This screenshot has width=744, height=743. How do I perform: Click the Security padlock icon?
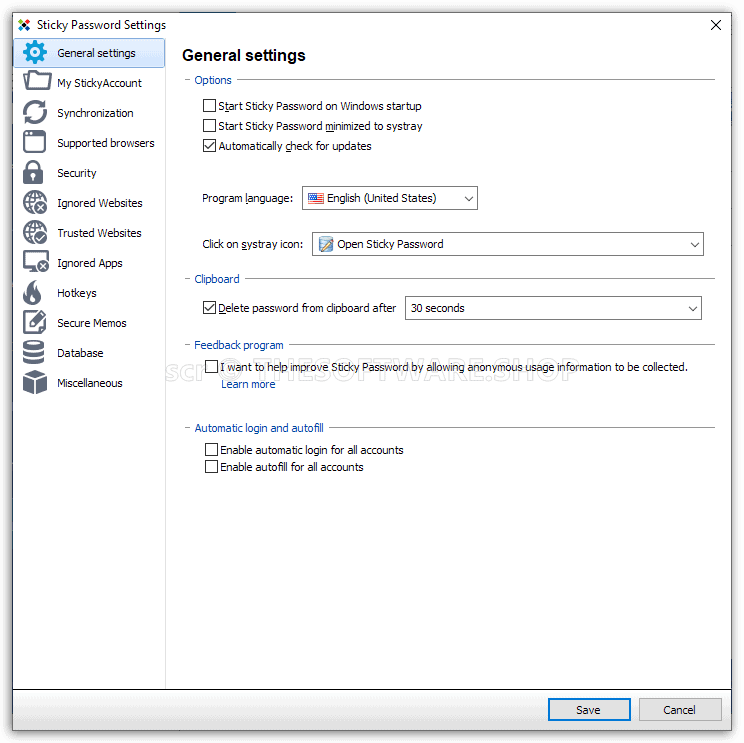(33, 172)
